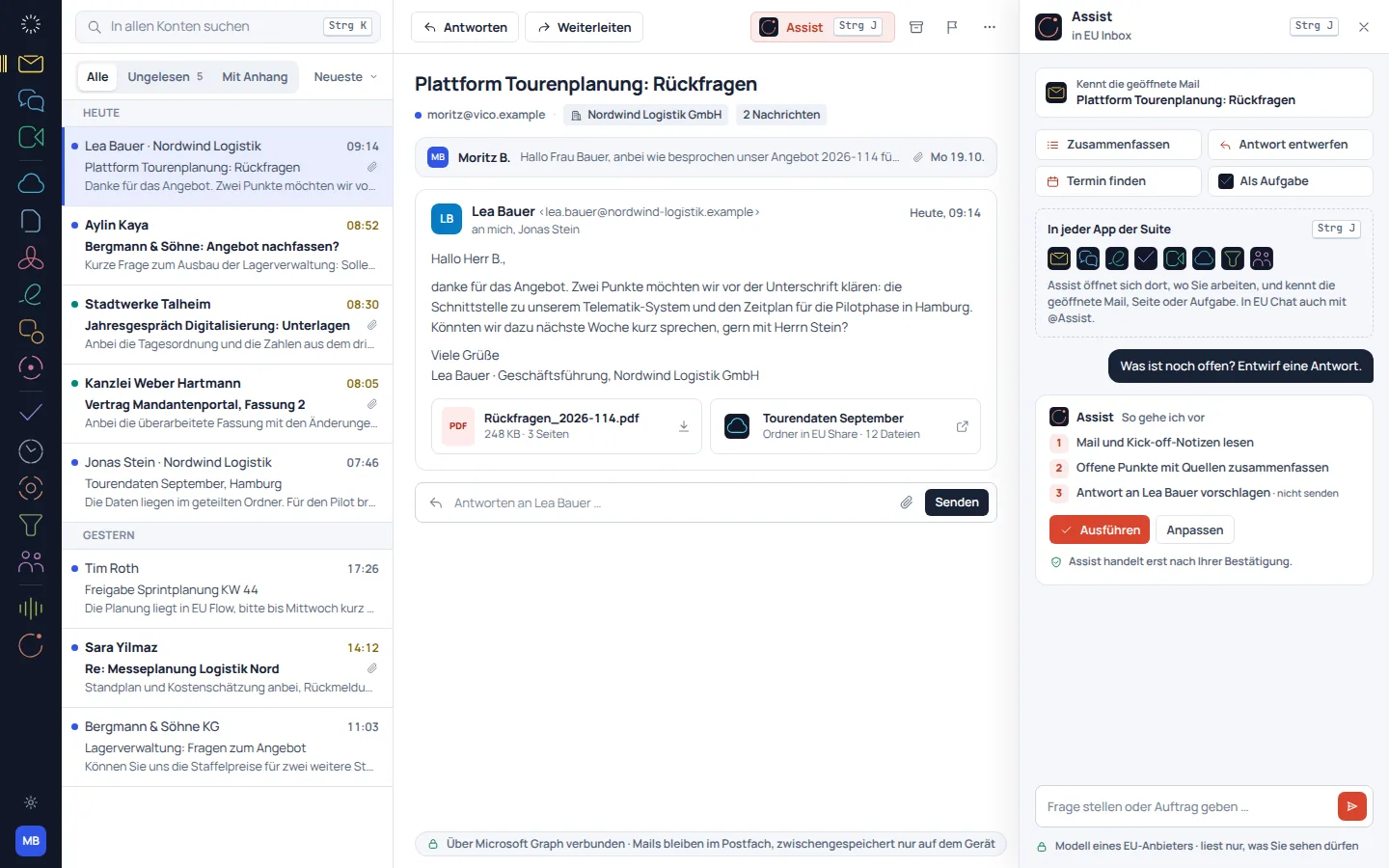Focus the In allen Konten suchen search field
Viewport: 1389px width, 868px height.
[x=228, y=27]
